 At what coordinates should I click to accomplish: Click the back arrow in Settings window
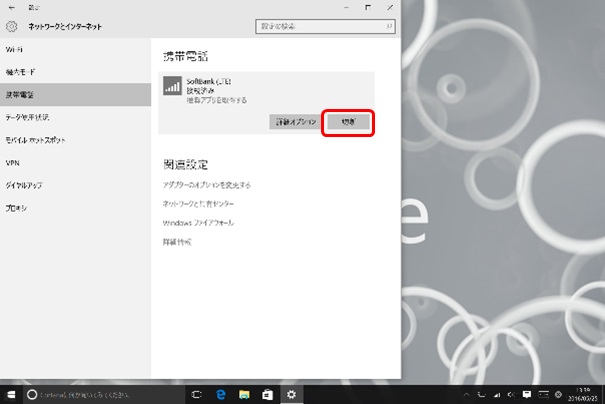click(x=12, y=7)
